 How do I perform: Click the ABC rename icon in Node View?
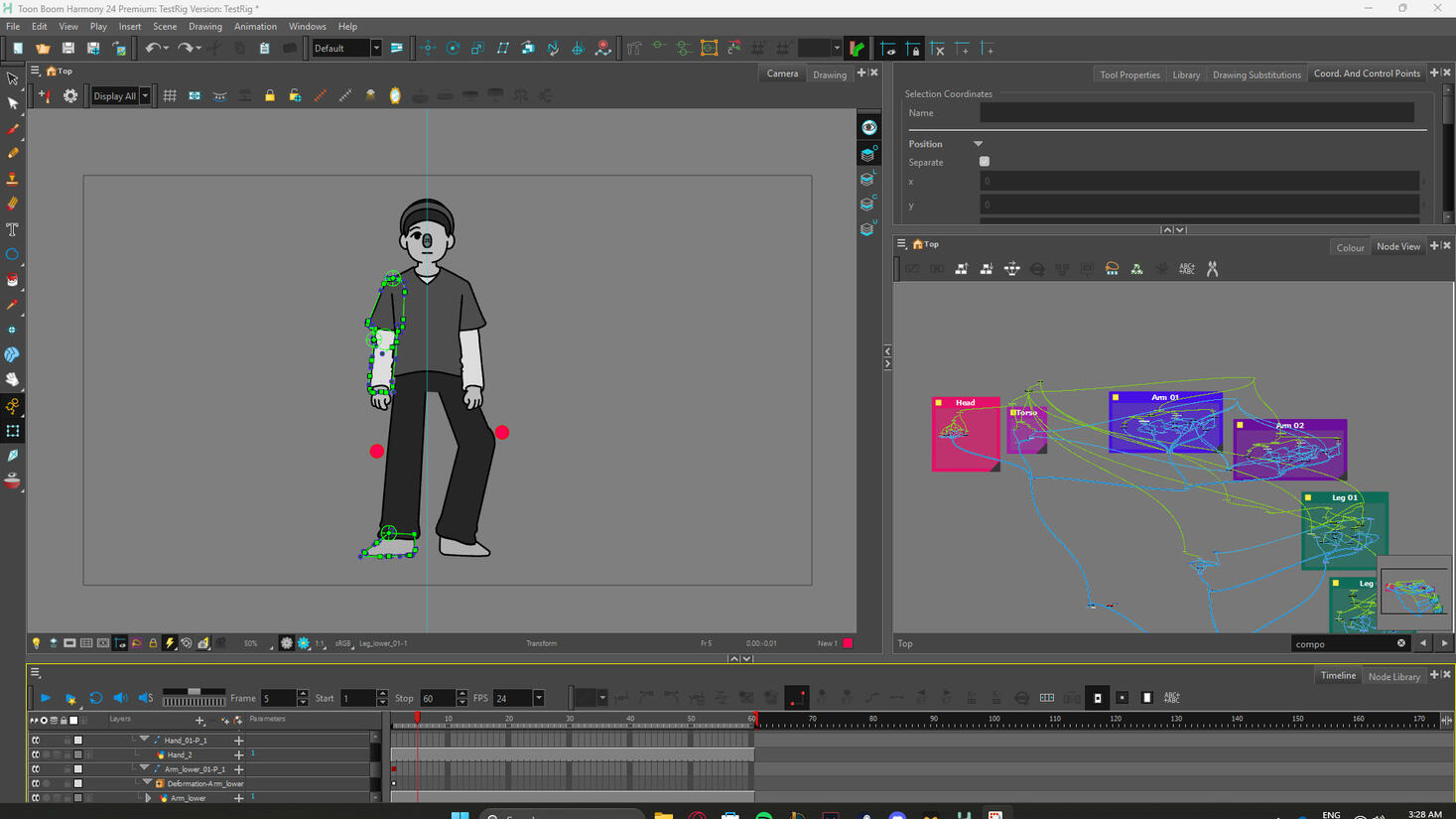[x=1186, y=269]
